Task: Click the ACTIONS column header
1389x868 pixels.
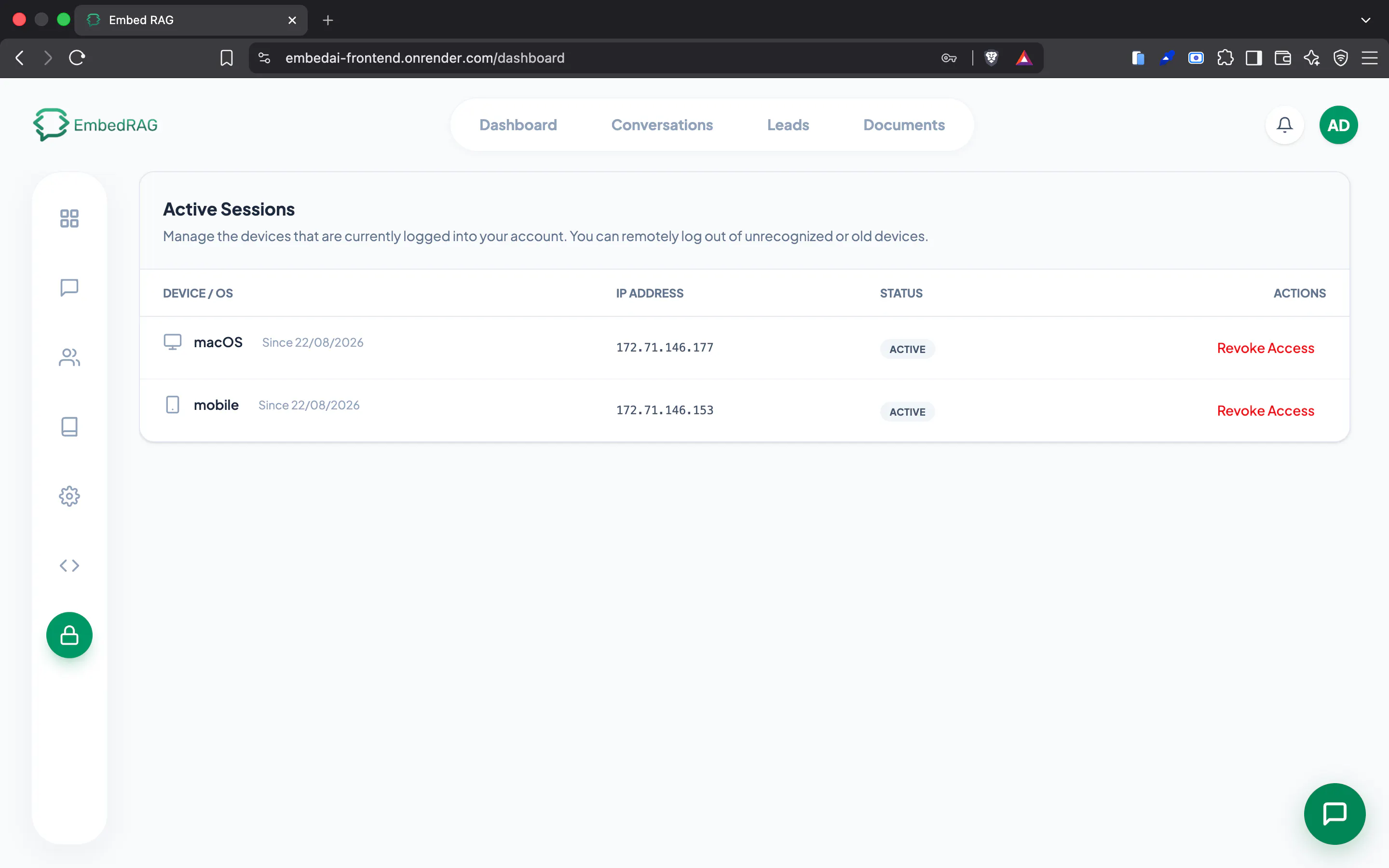Action: point(1299,293)
